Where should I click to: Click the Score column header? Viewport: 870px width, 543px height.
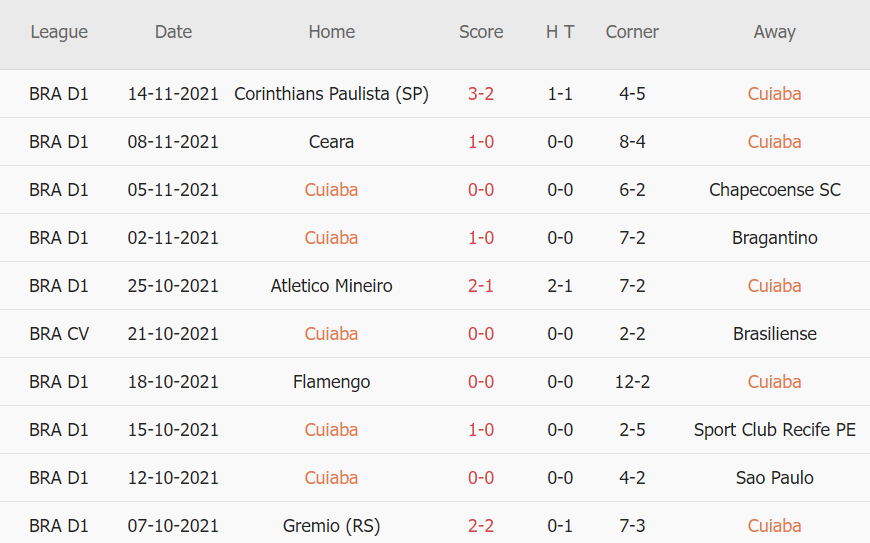(481, 32)
